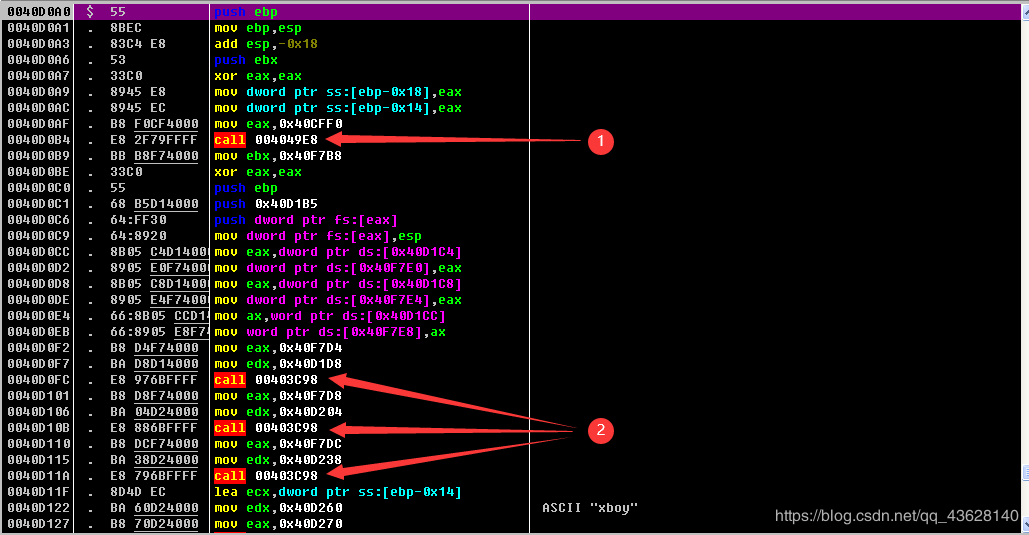The width and height of the screenshot is (1029, 535).
Task: Select the address cell 0040D0B4
Action: (39, 140)
